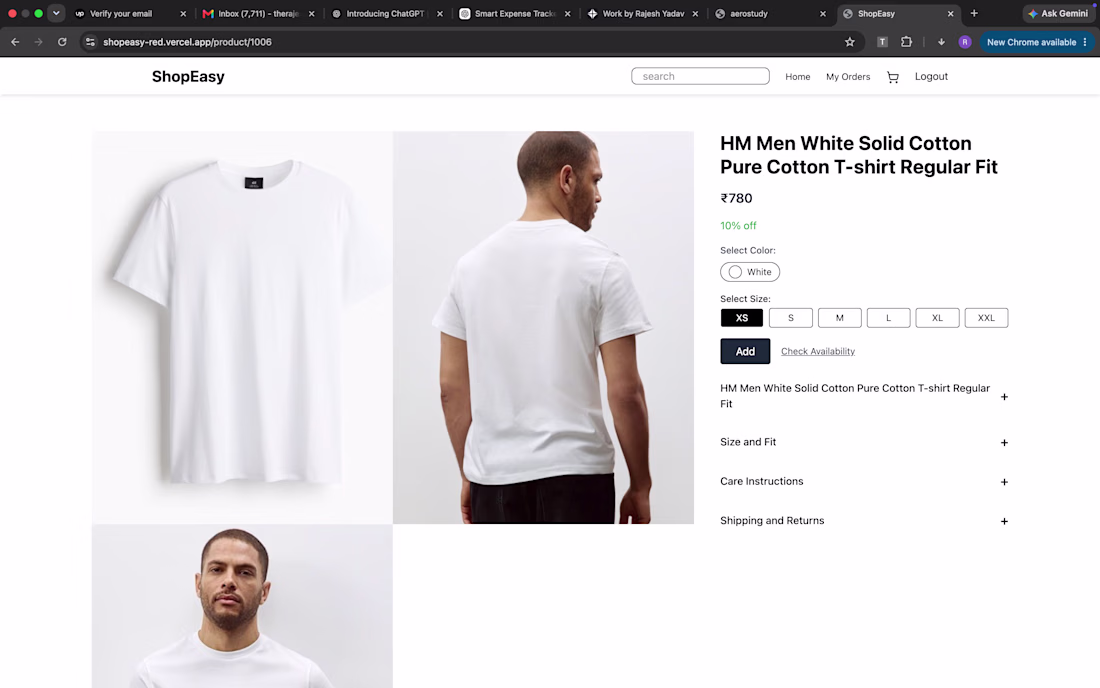The height and width of the screenshot is (688, 1100).
Task: Expand the Size and Fit section
Action: pos(864,443)
